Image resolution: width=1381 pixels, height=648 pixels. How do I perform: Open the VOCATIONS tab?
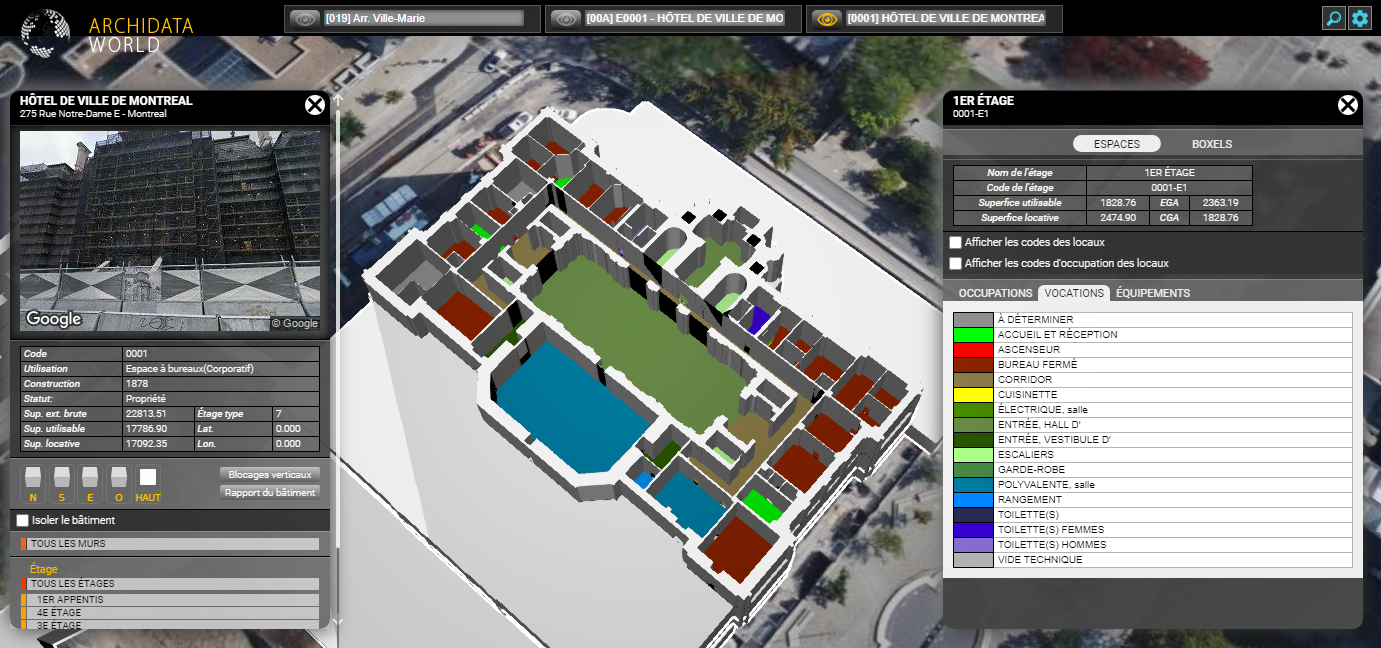pyautogui.click(x=1075, y=293)
